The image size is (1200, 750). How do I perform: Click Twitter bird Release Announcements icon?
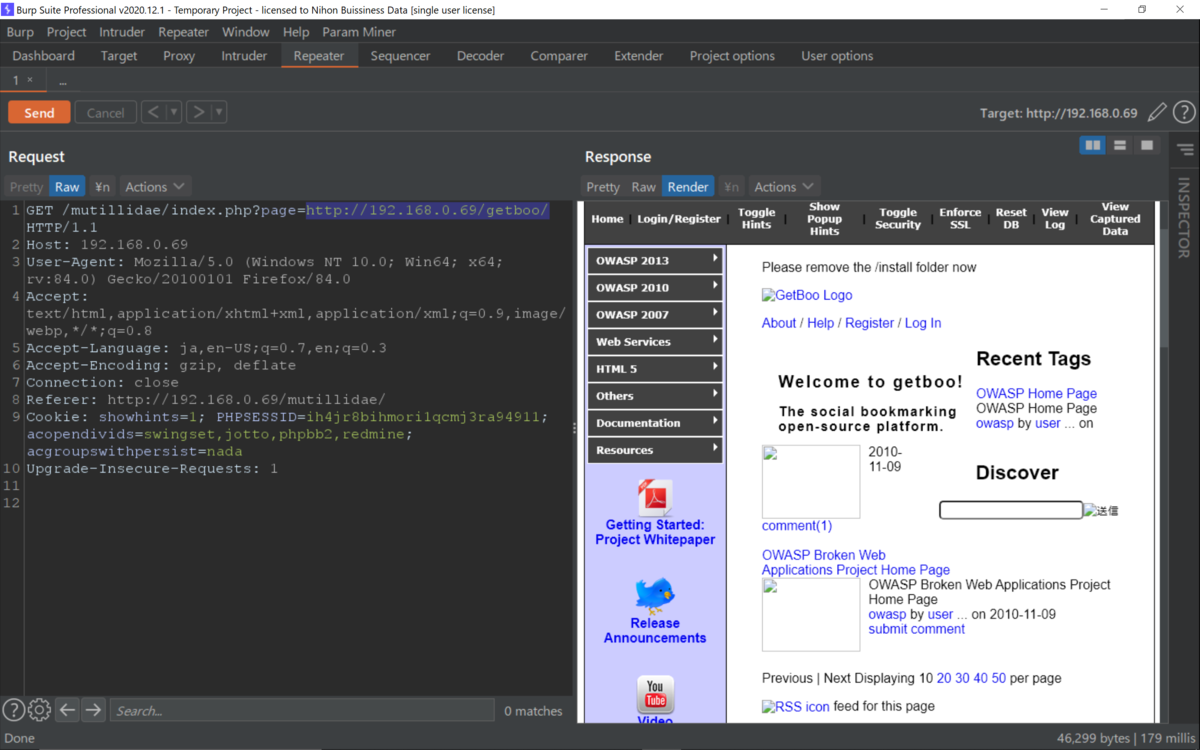655,595
